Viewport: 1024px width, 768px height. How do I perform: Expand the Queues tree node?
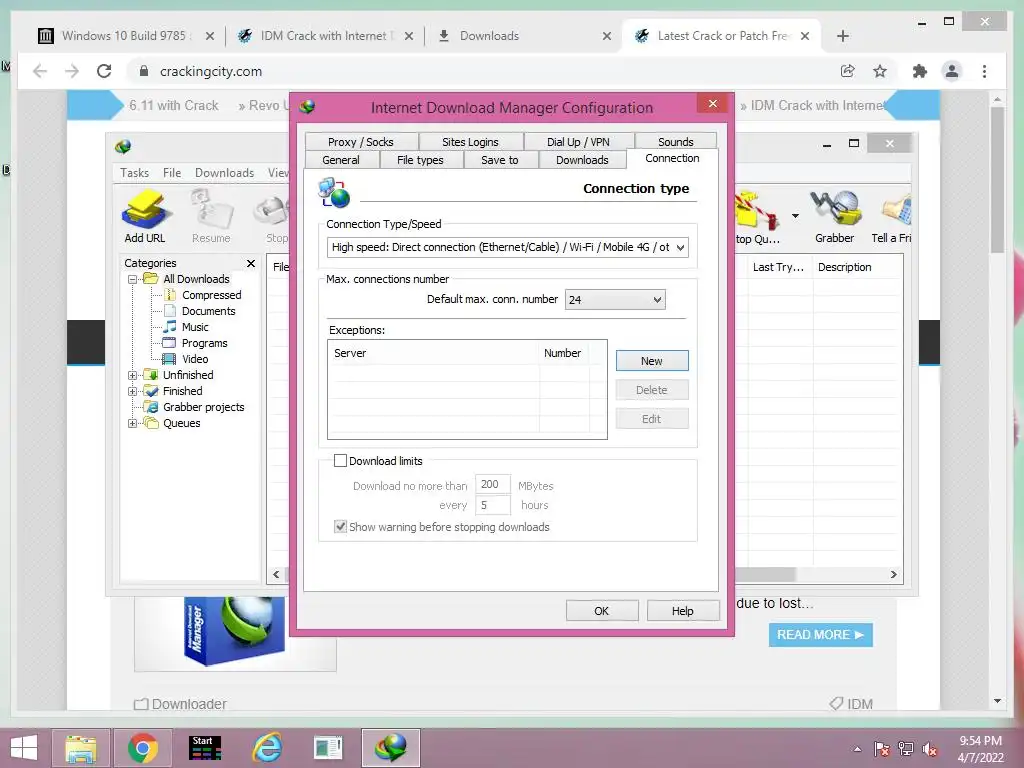click(133, 423)
